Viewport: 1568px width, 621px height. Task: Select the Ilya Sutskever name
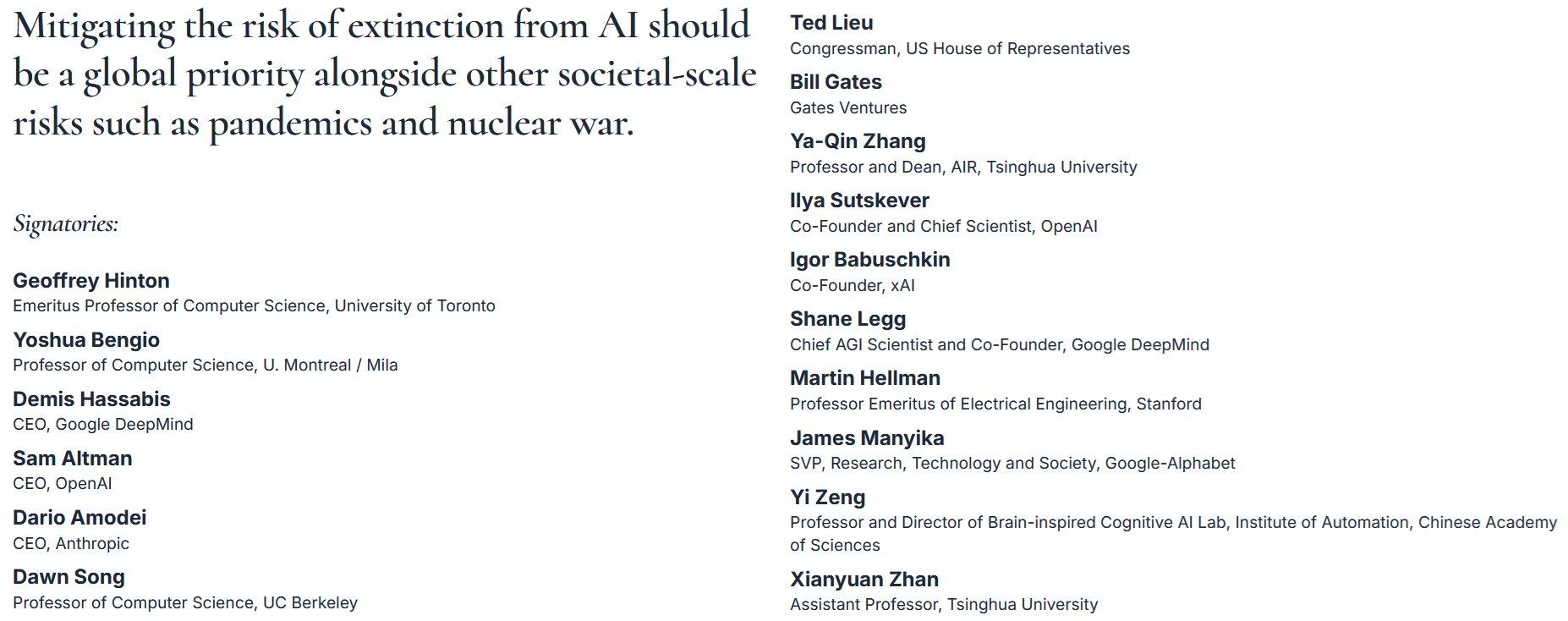859,201
